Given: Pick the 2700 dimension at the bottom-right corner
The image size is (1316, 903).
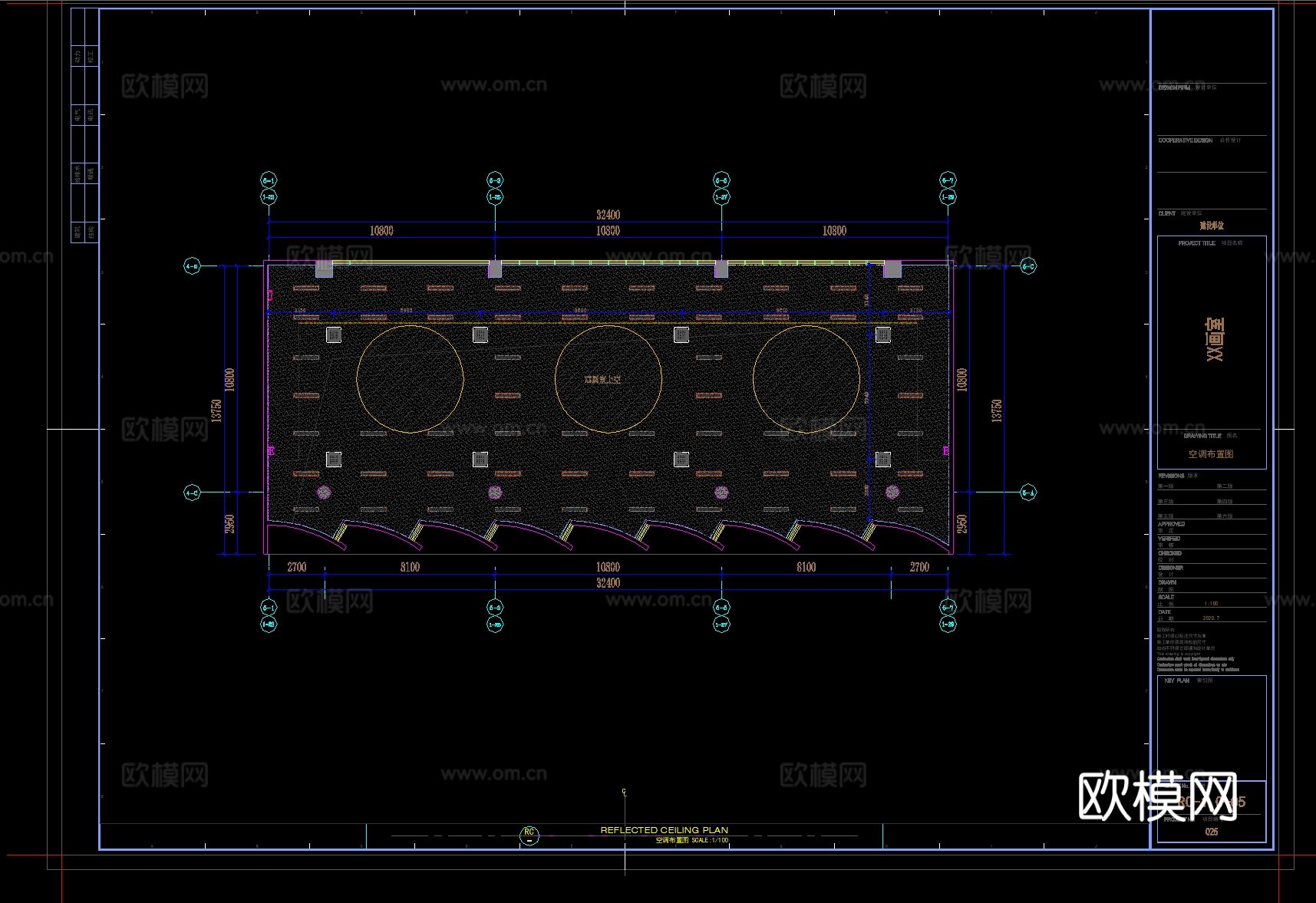Looking at the screenshot, I should coord(919,567).
